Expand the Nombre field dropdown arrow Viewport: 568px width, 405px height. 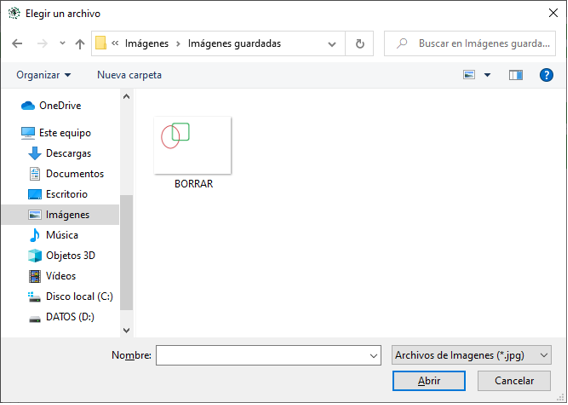point(373,356)
